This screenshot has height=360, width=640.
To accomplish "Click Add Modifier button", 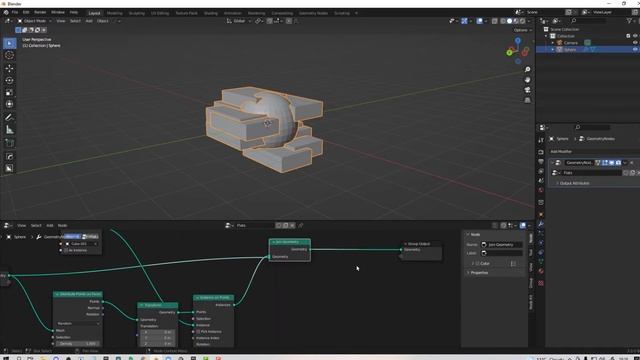I will [561, 151].
